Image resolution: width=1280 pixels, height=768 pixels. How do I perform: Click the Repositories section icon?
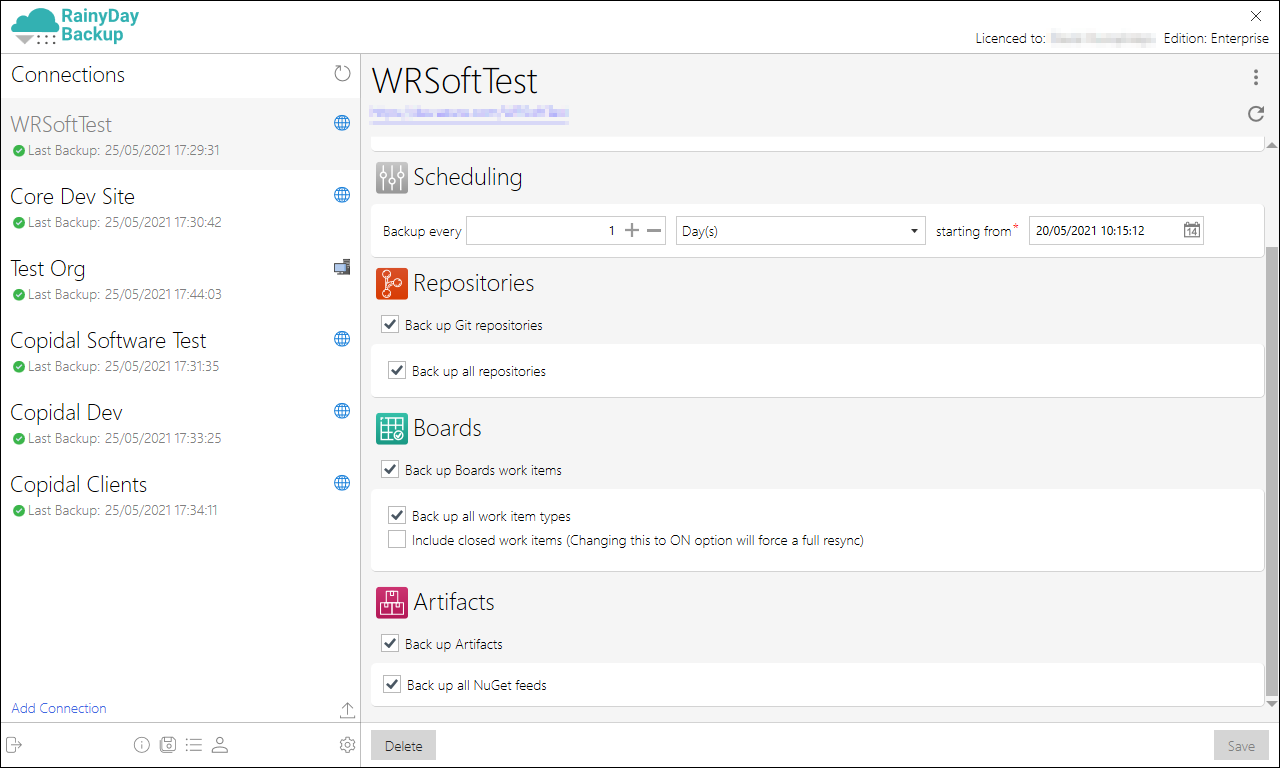pos(392,284)
